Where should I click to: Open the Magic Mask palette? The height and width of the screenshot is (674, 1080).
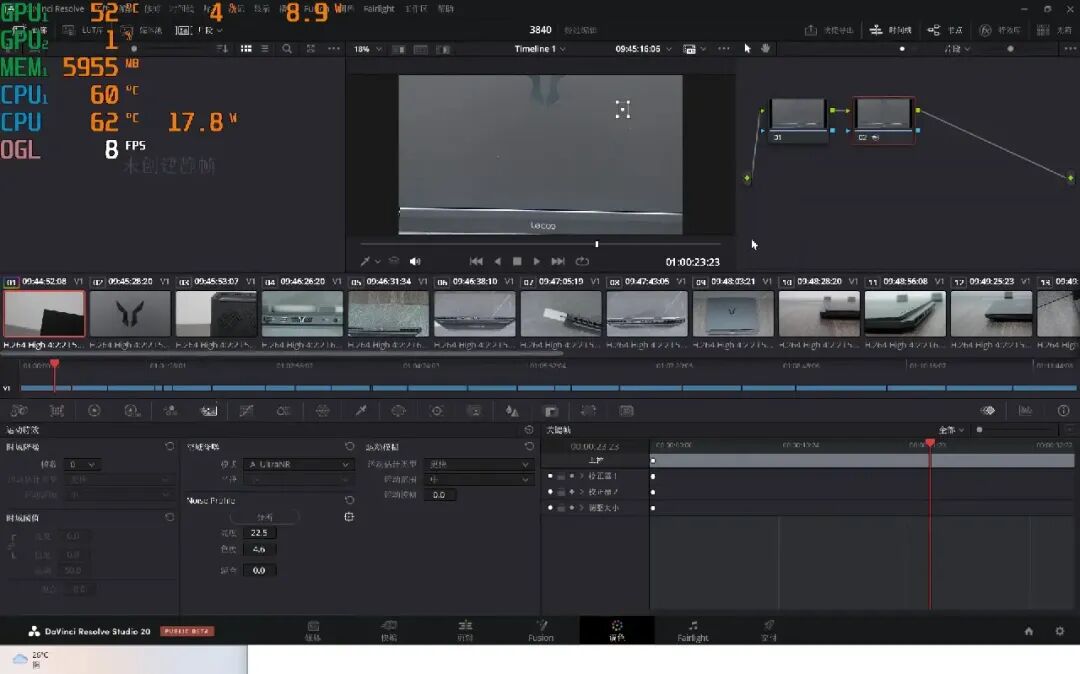click(x=474, y=411)
